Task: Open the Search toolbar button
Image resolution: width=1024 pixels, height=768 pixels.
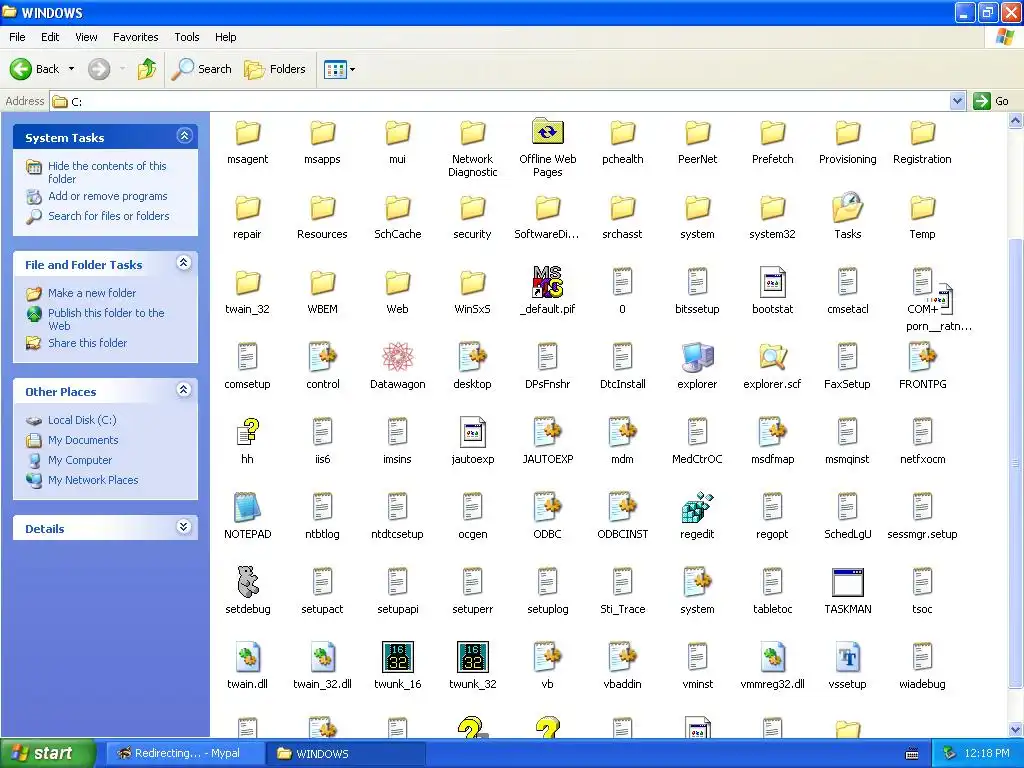Action: coord(202,69)
